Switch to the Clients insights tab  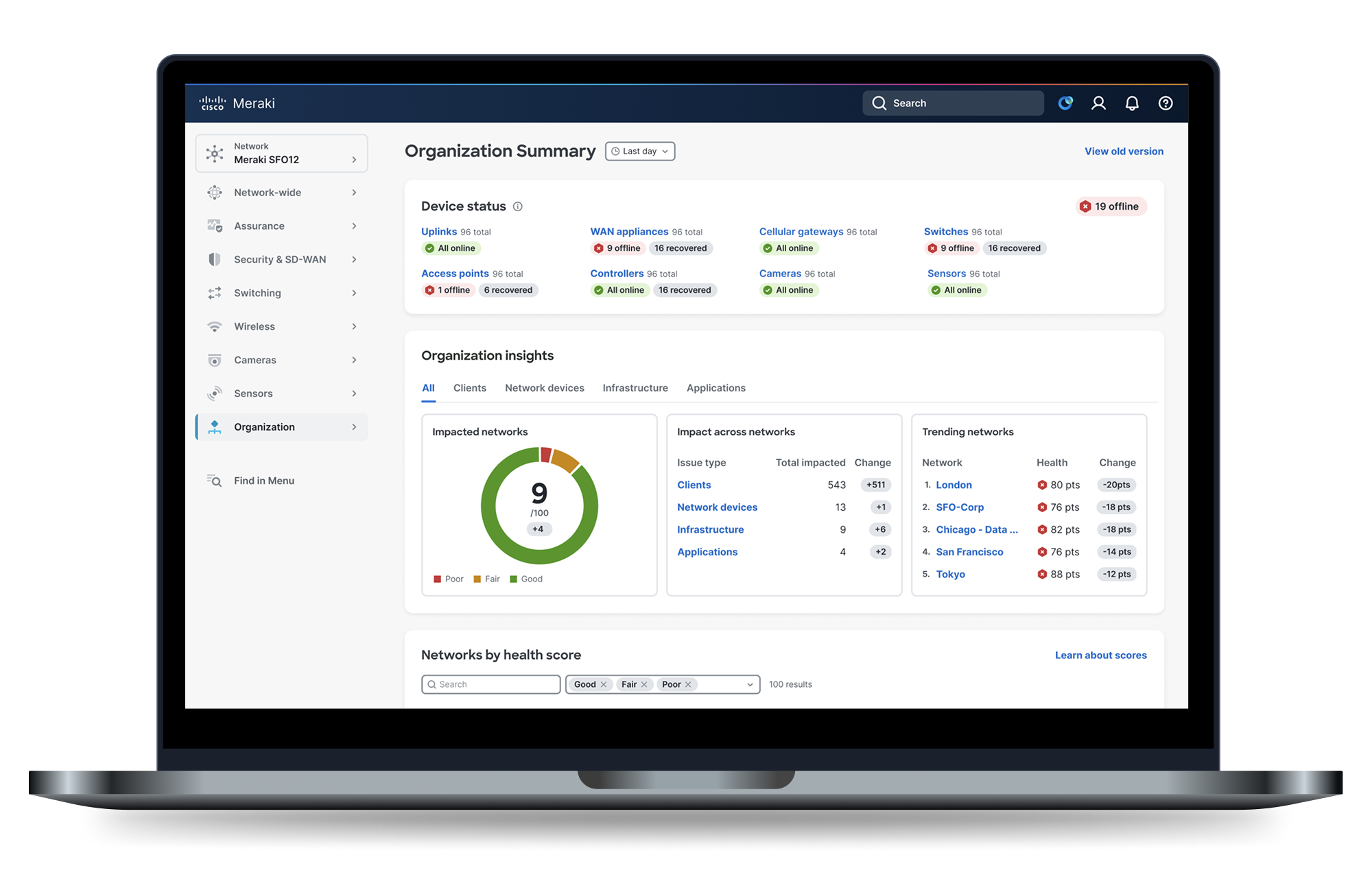469,388
